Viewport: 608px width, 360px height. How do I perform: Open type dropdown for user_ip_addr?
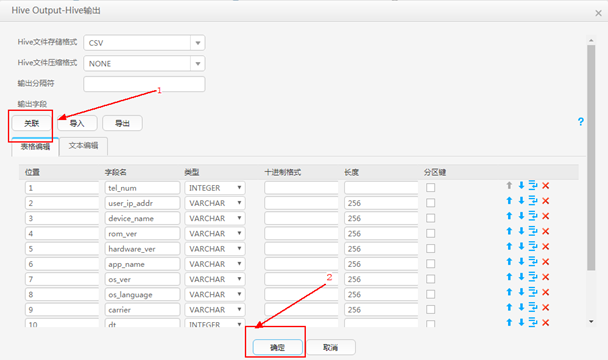coord(215,203)
